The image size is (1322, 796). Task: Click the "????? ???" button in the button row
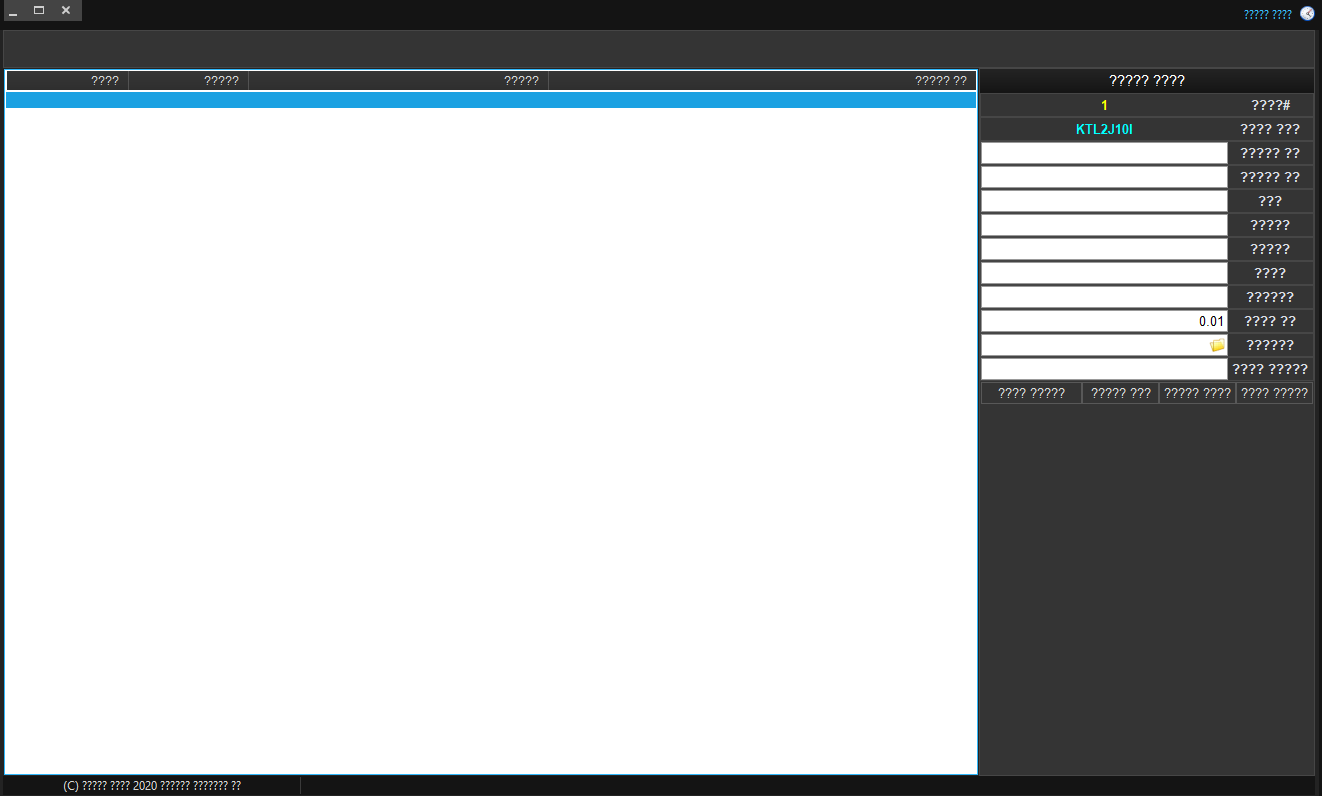pyautogui.click(x=1121, y=393)
